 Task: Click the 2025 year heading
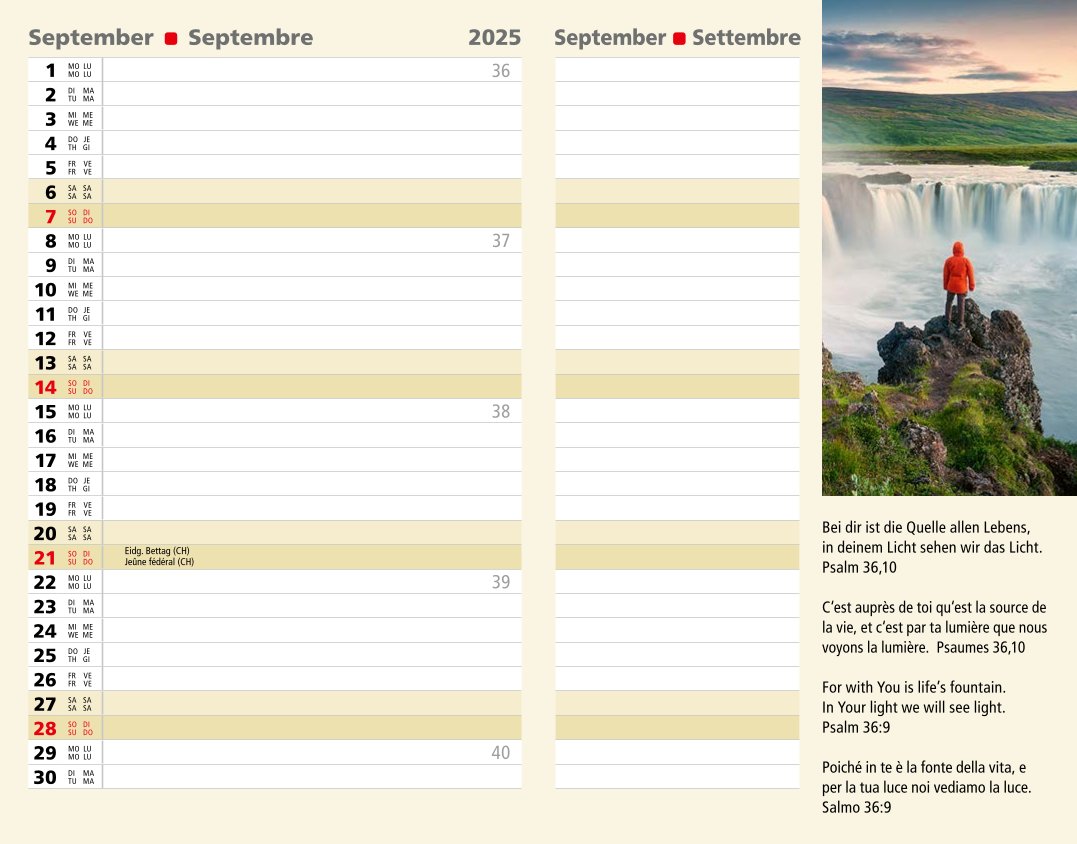pyautogui.click(x=494, y=38)
